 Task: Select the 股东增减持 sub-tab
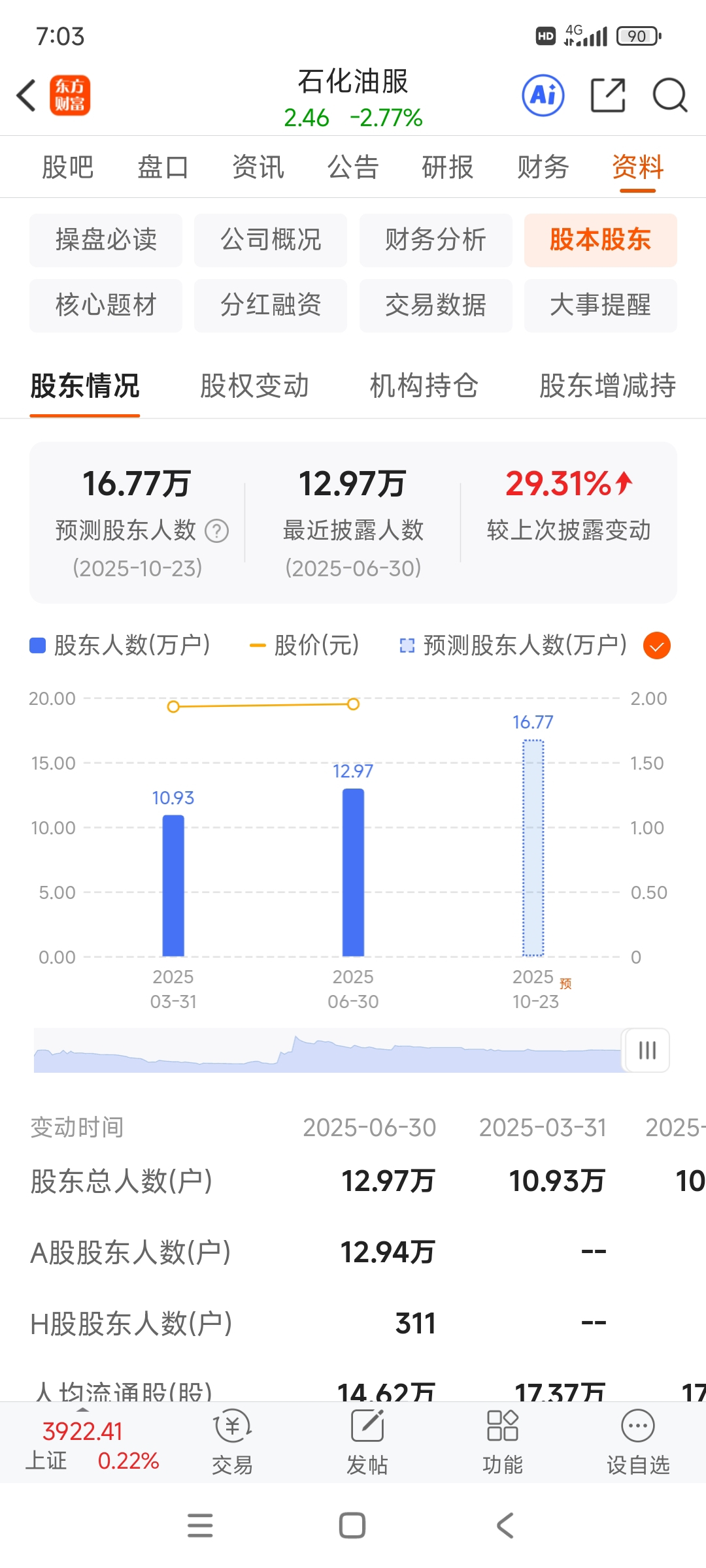pyautogui.click(x=607, y=386)
